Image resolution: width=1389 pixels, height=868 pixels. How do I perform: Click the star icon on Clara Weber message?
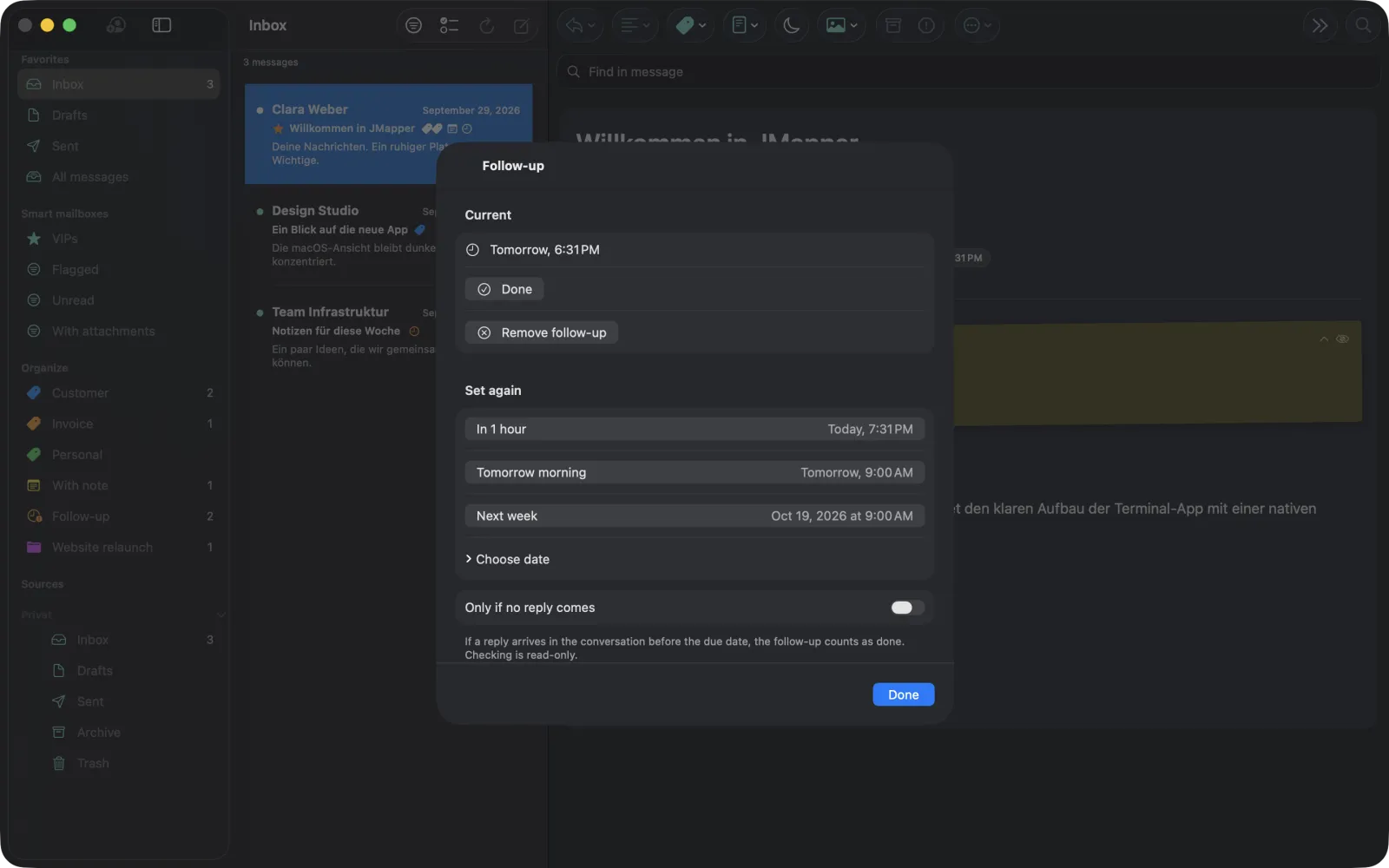coord(279,128)
